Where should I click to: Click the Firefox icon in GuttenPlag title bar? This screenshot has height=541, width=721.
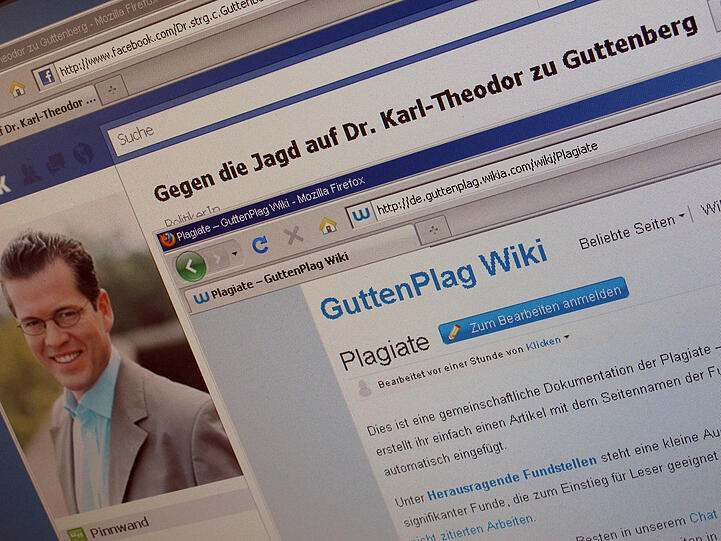pyautogui.click(x=166, y=240)
